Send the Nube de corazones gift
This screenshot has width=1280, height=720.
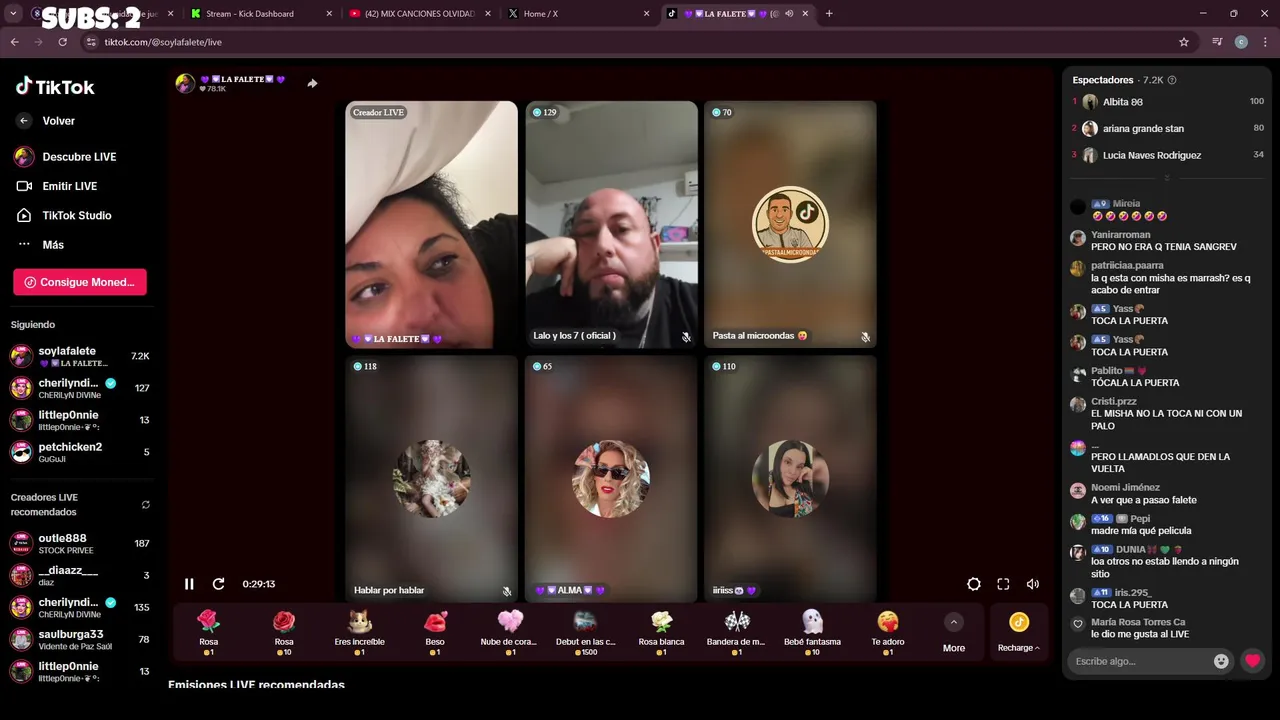click(510, 633)
